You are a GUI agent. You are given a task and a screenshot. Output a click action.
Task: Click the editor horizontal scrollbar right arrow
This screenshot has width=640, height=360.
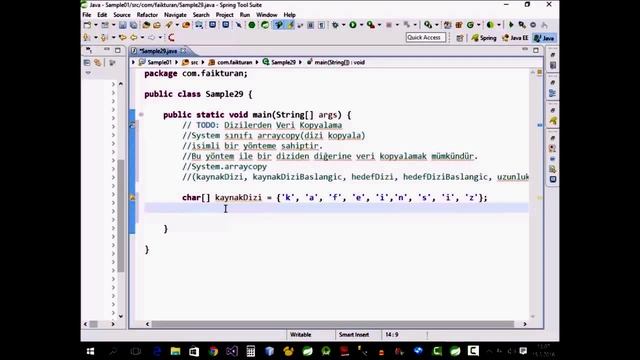[x=525, y=324]
